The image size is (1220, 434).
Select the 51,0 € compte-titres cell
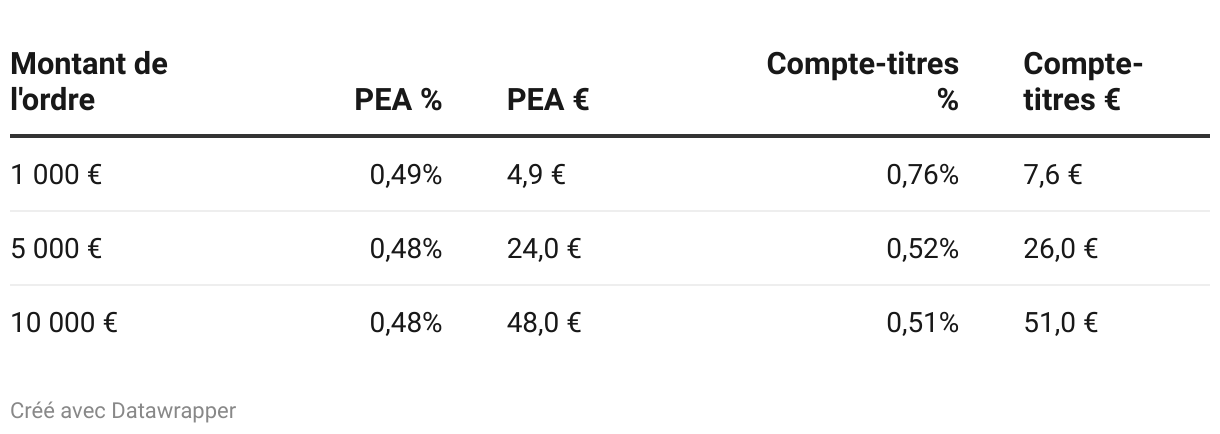(x=1060, y=323)
